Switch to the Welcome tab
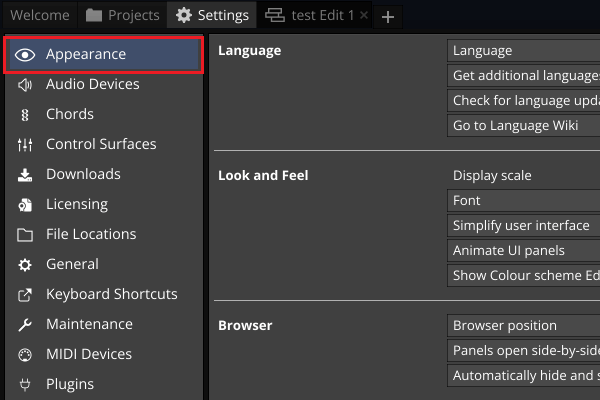600x400 pixels. click(39, 15)
